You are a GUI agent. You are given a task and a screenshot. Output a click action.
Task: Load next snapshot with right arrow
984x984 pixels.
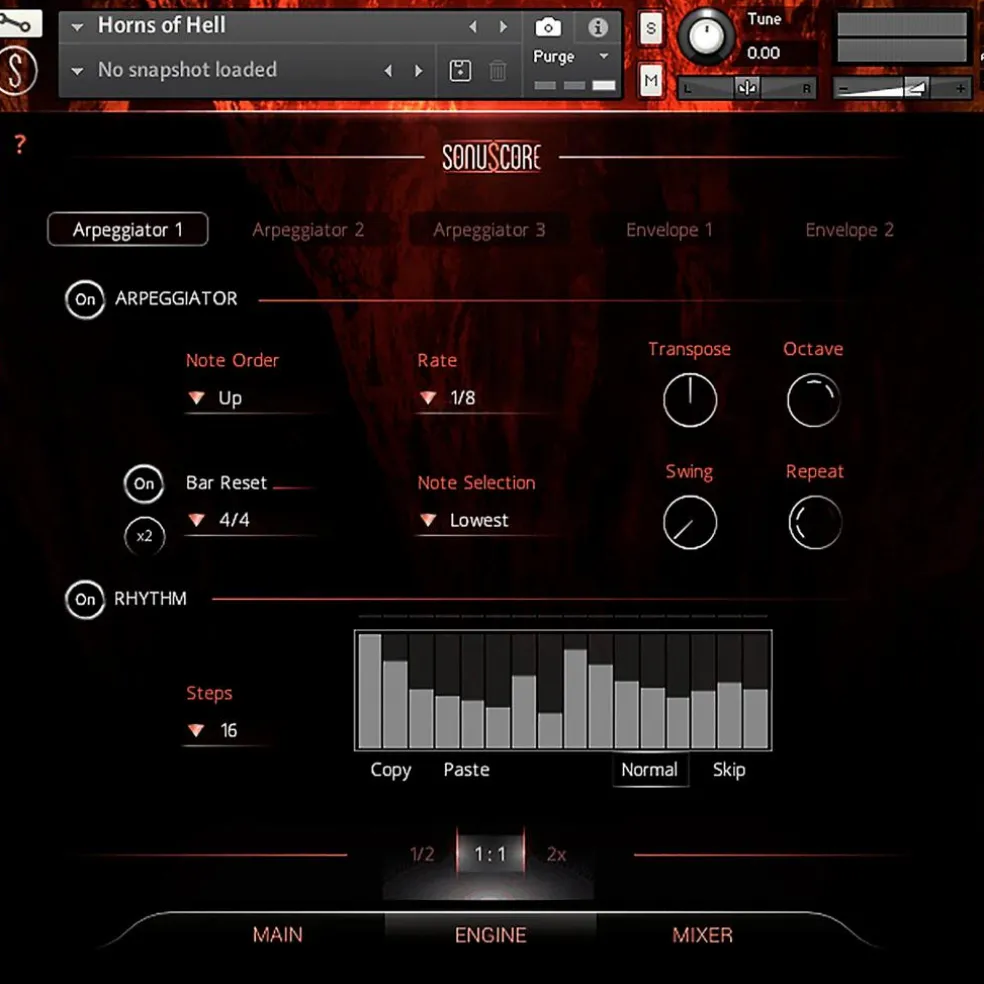coord(418,70)
